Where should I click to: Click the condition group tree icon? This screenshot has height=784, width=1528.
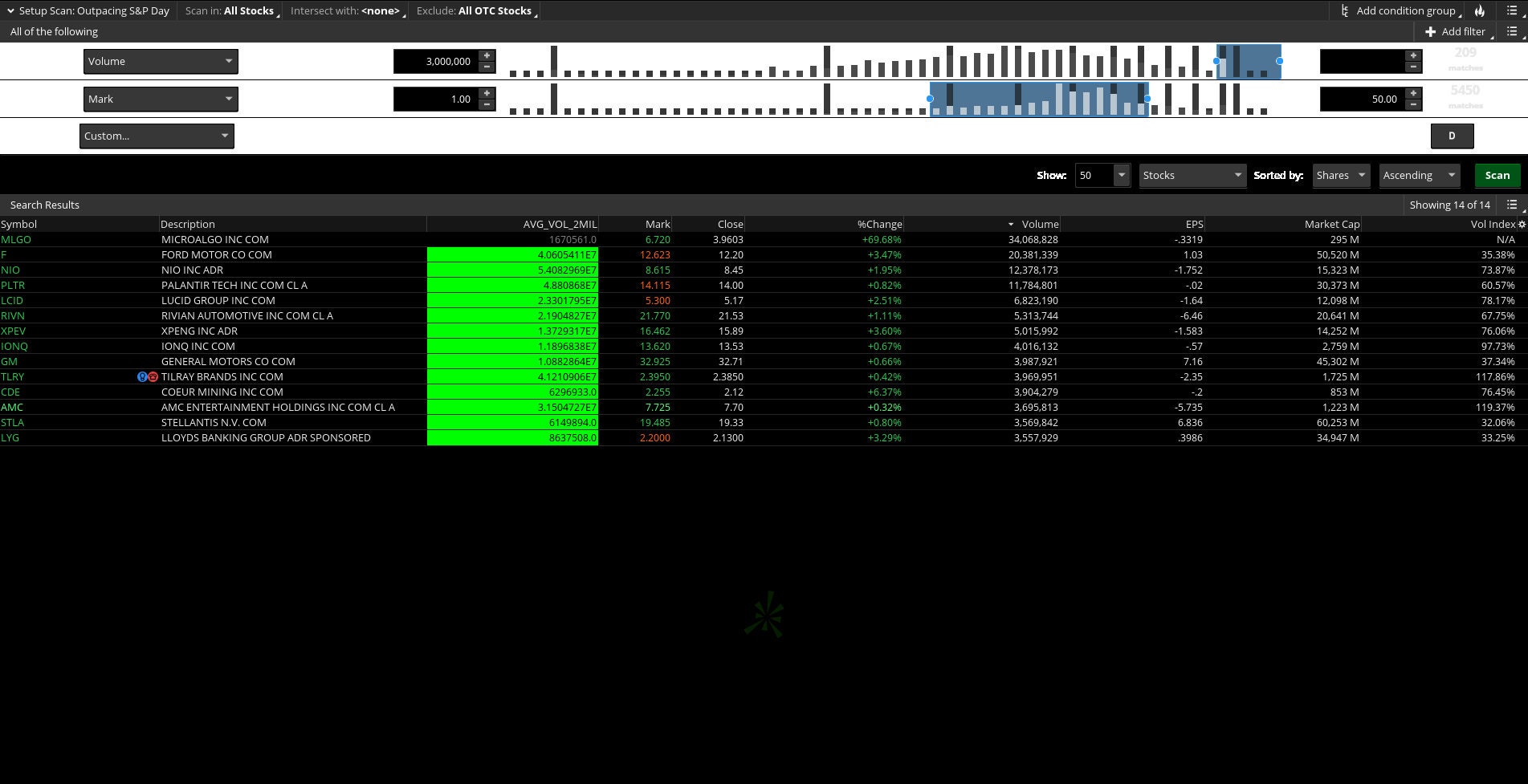pyautogui.click(x=1345, y=10)
